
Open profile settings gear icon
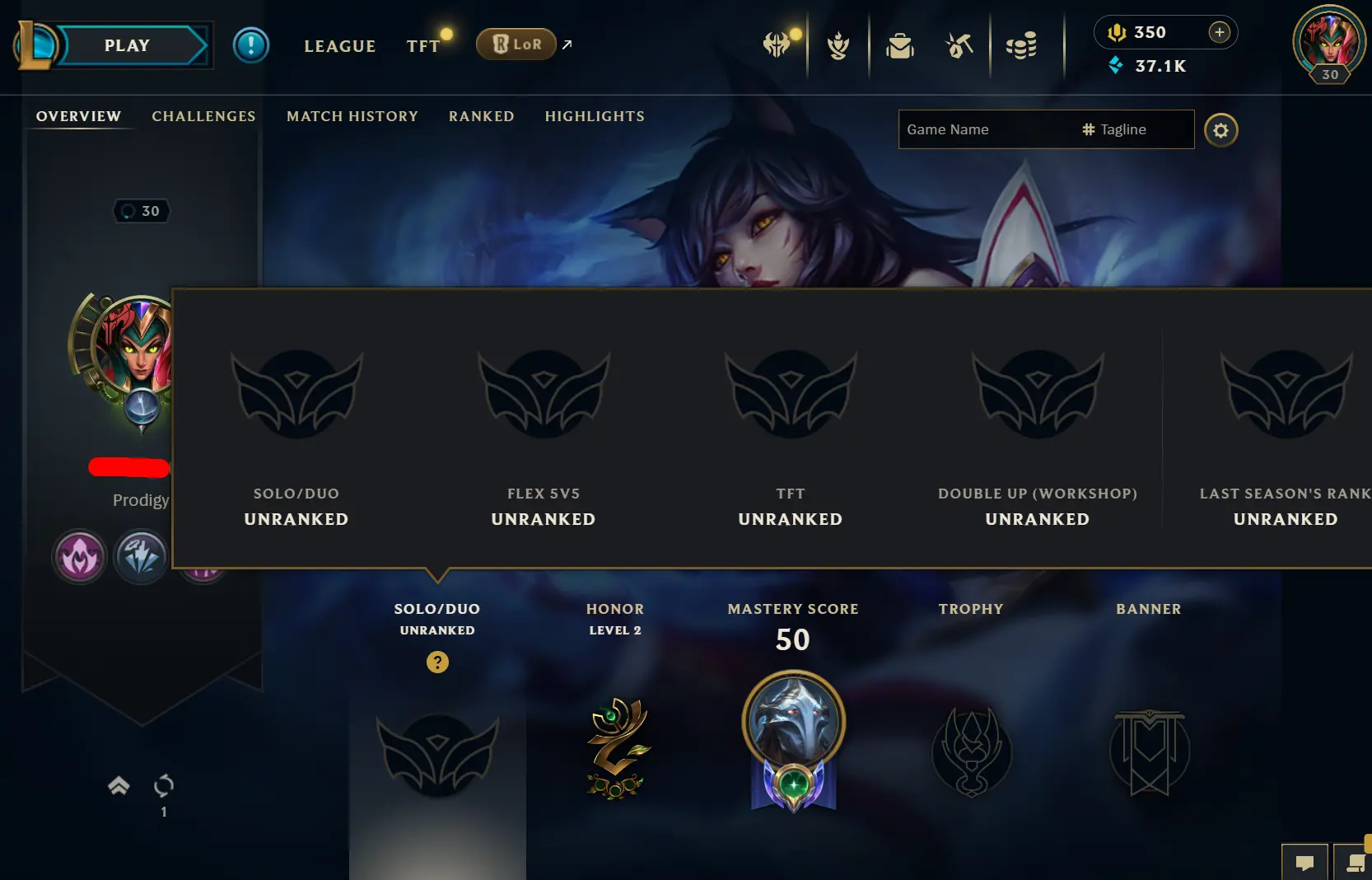tap(1220, 130)
